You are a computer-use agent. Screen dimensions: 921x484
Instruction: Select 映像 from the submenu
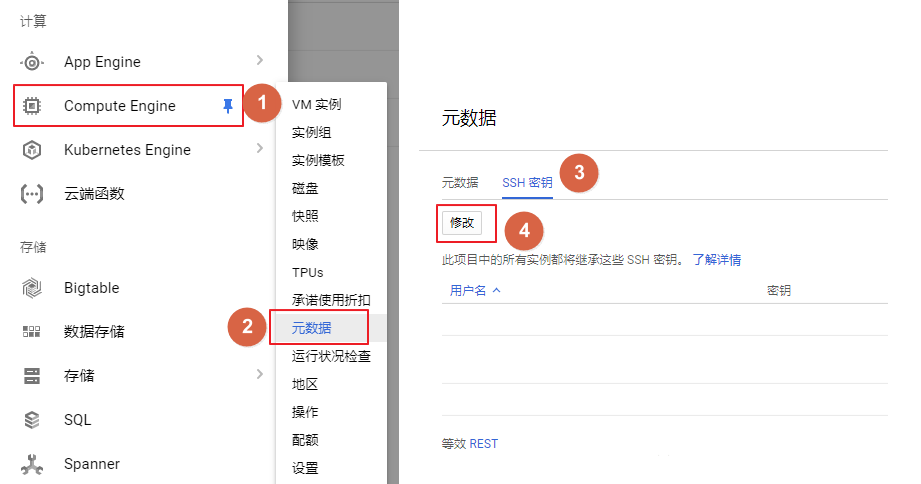point(305,244)
